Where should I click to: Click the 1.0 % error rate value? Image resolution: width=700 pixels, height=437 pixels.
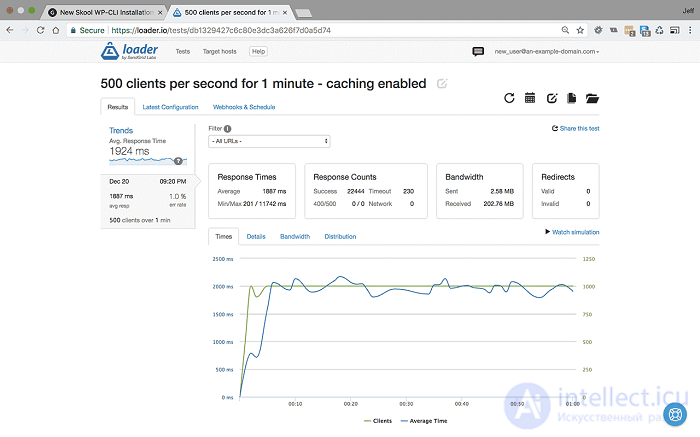pos(178,196)
